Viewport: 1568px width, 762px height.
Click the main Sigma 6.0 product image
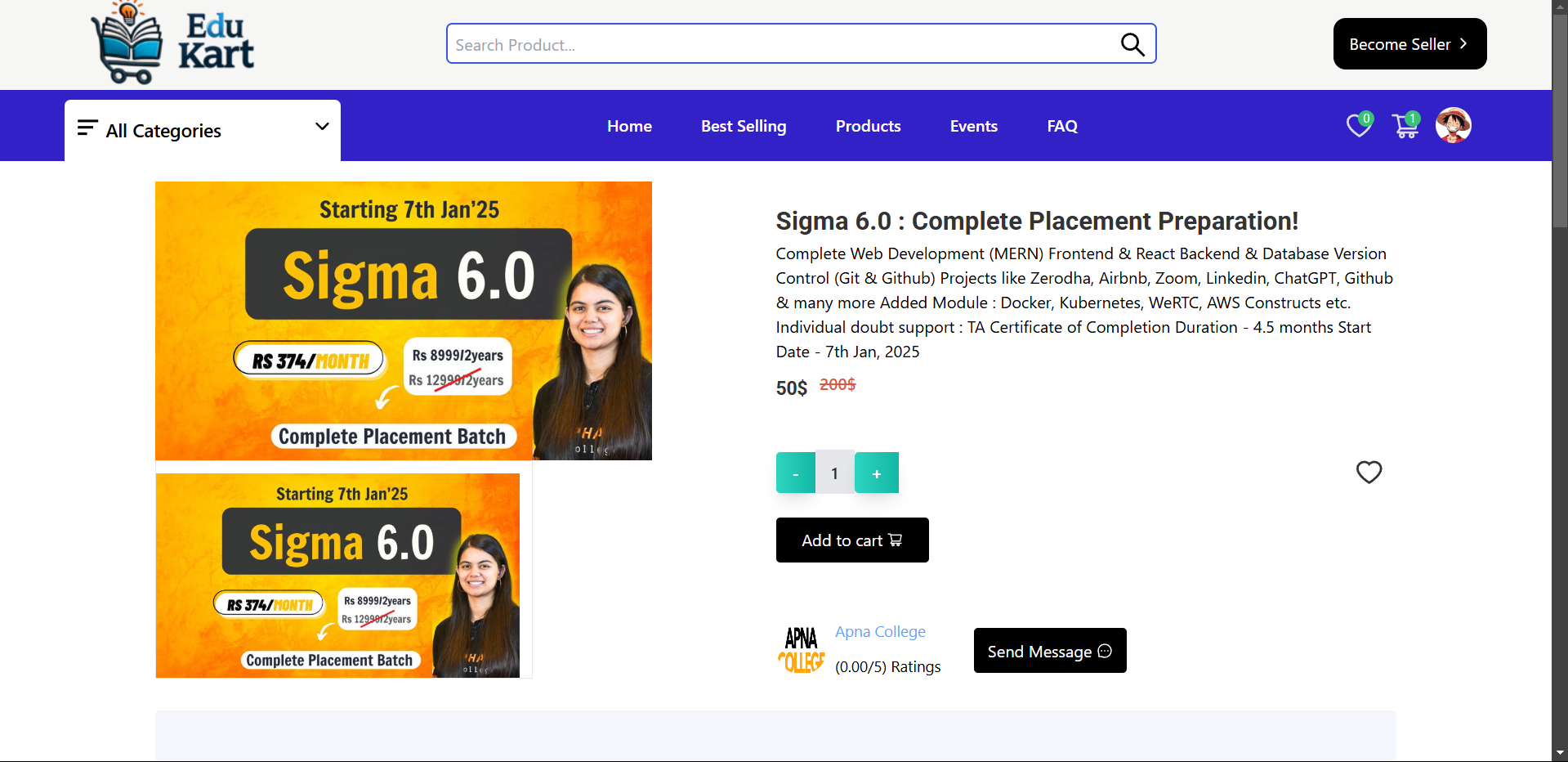point(404,320)
